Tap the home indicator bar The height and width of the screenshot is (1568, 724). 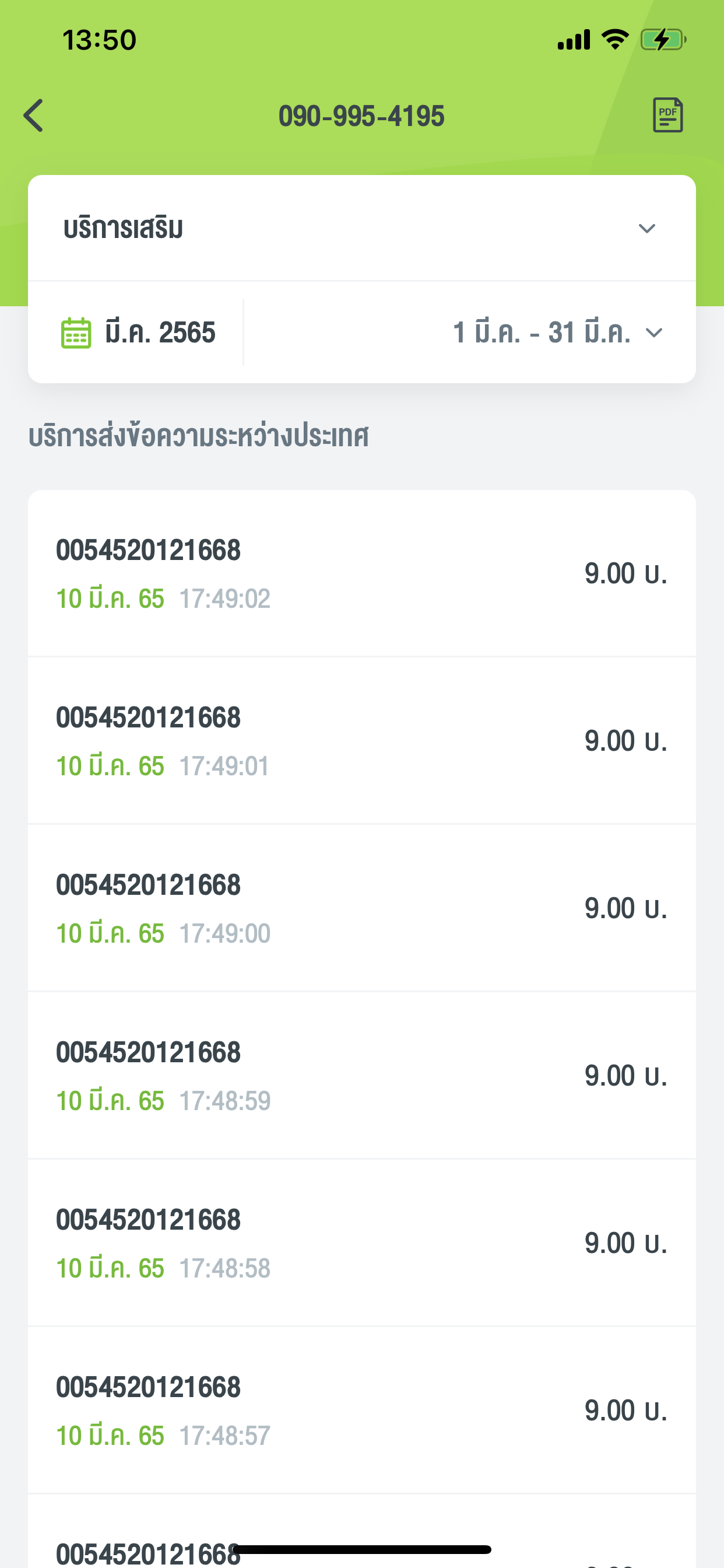[x=361, y=1549]
